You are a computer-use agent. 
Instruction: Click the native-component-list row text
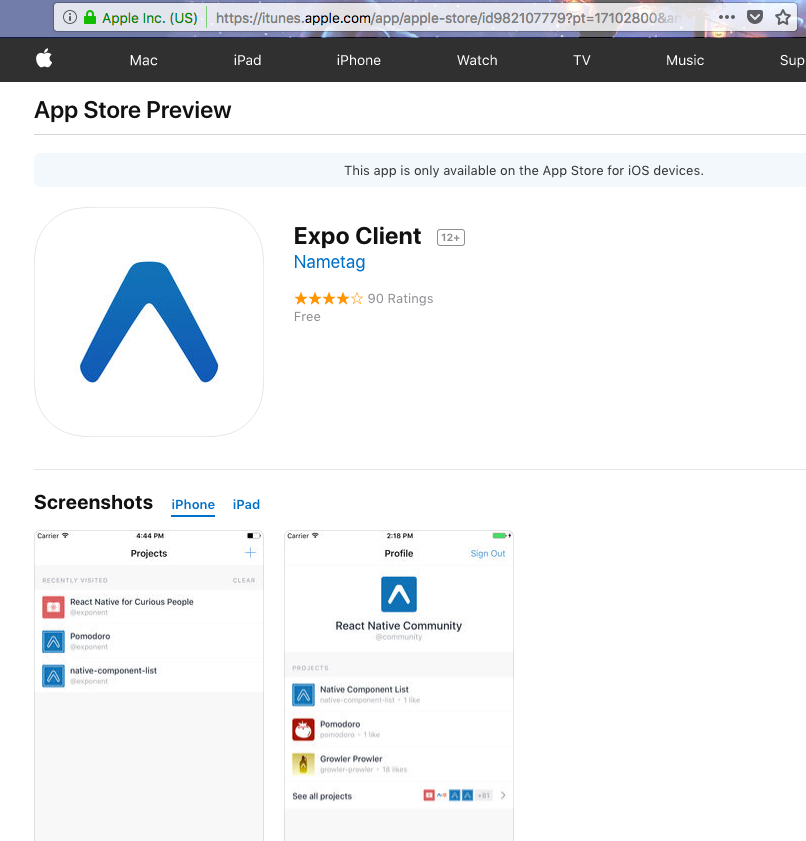point(113,670)
